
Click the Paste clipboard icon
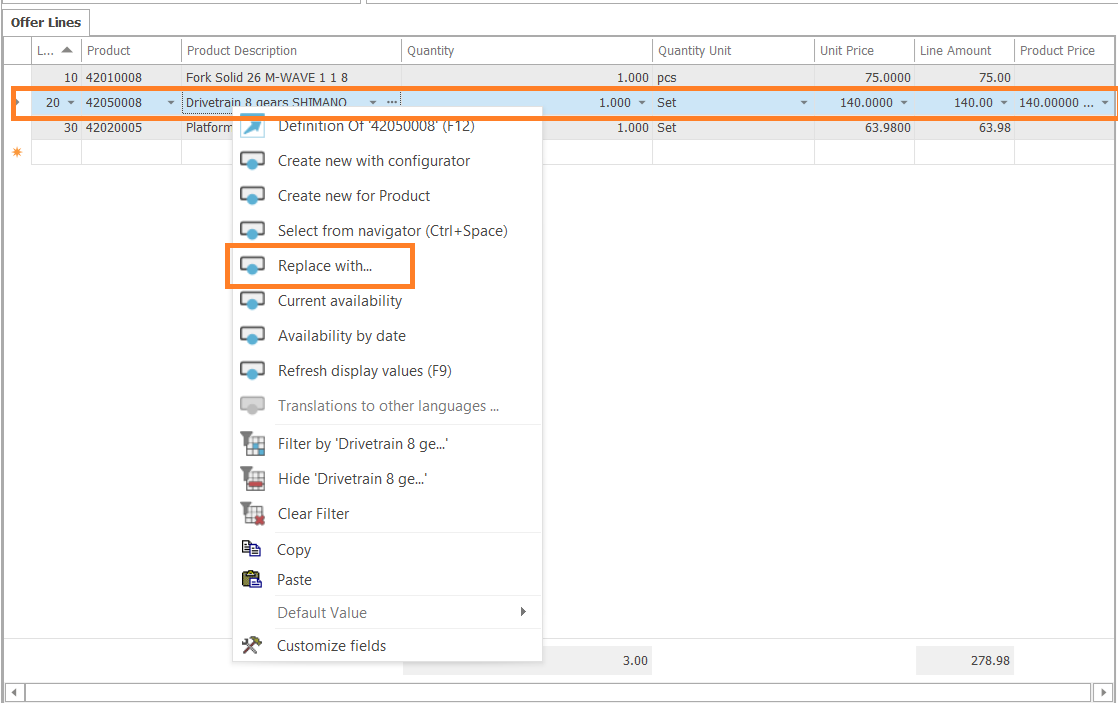[x=252, y=580]
